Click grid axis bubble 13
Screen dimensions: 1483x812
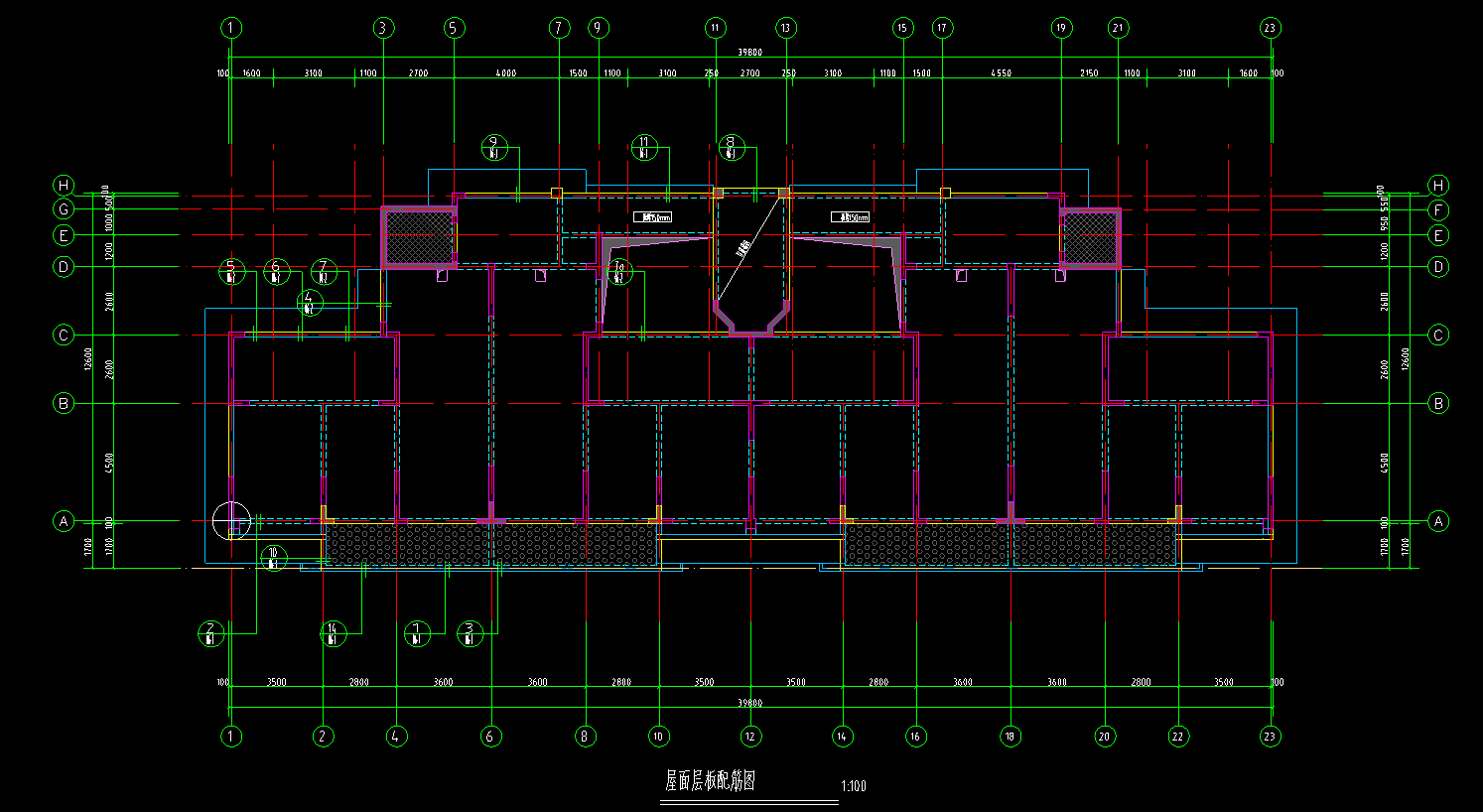(x=786, y=28)
